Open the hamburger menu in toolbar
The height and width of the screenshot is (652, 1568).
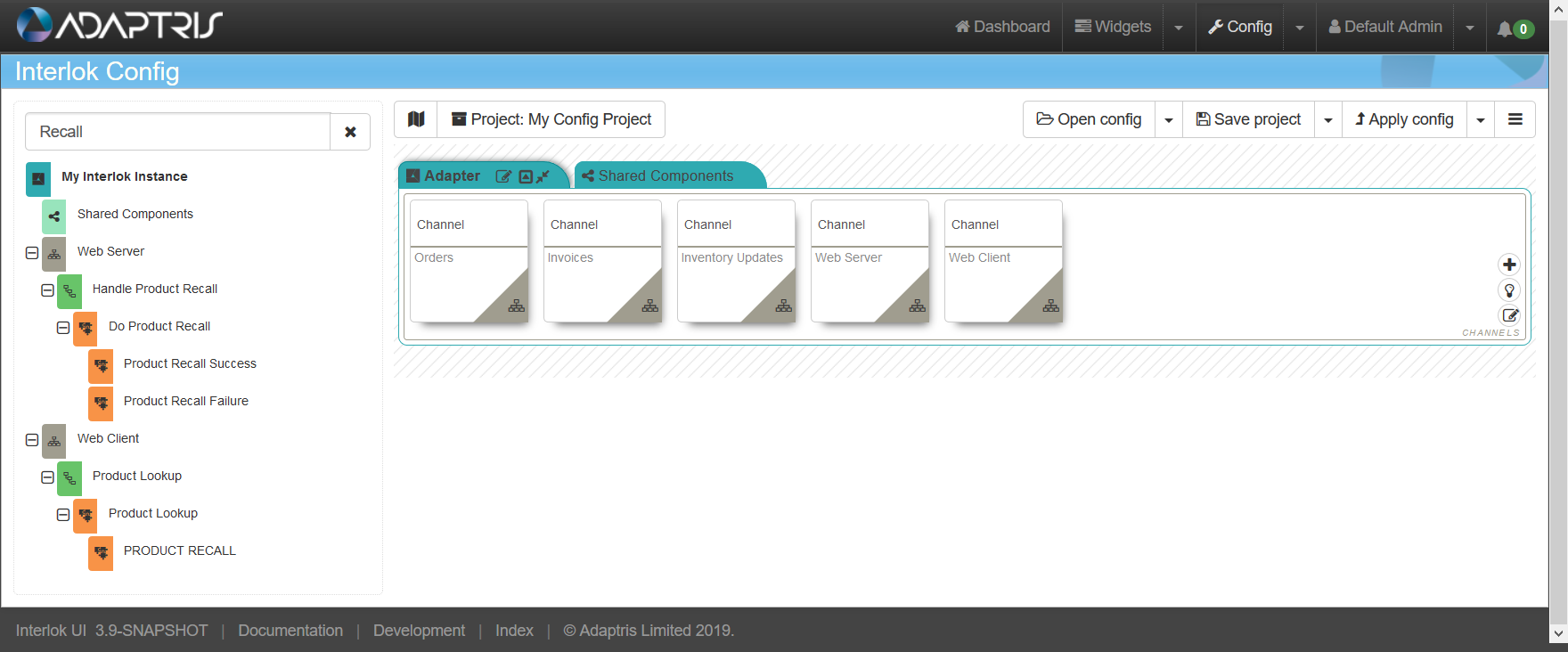pos(1515,119)
